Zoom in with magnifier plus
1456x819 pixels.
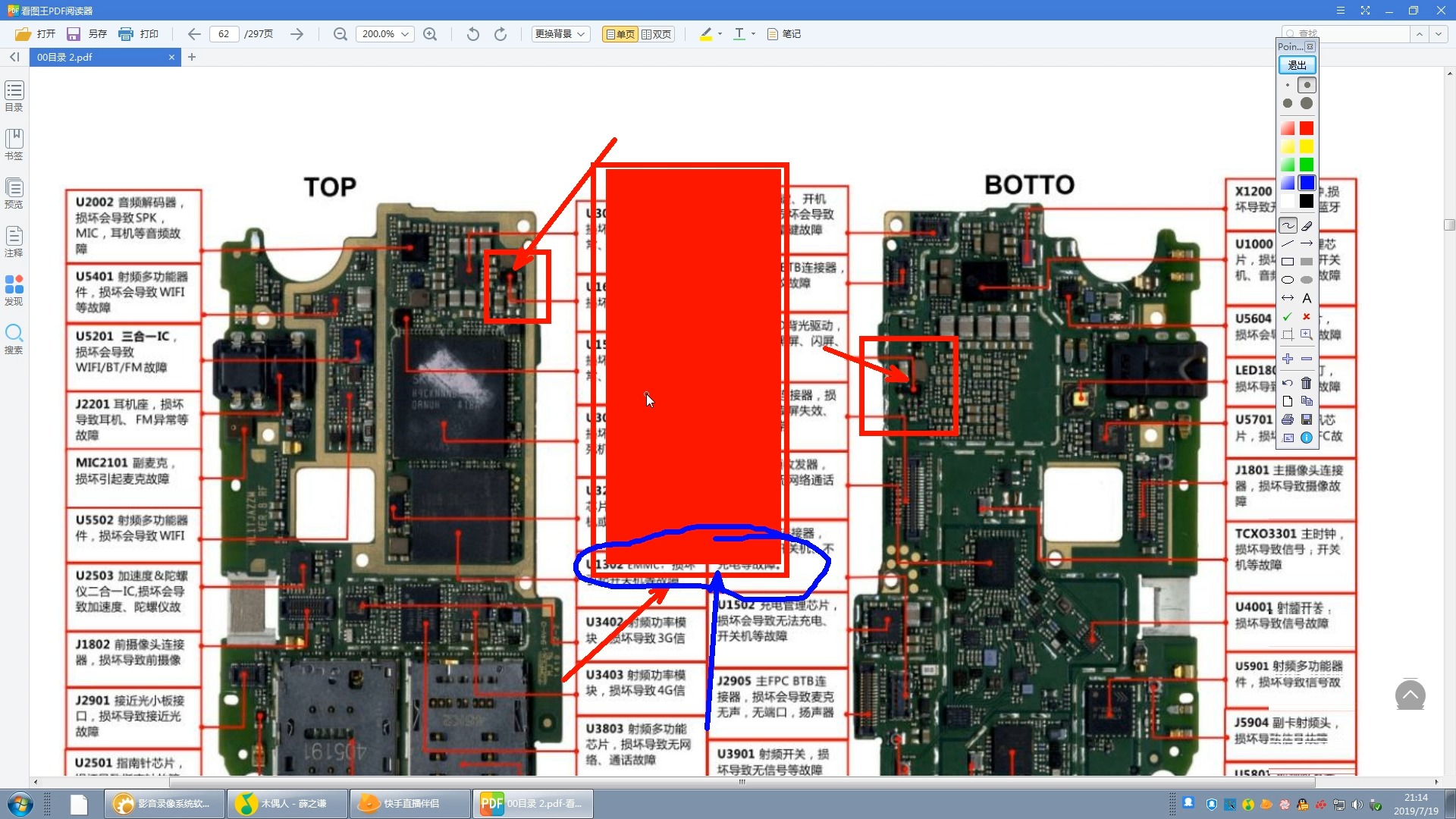click(x=430, y=34)
